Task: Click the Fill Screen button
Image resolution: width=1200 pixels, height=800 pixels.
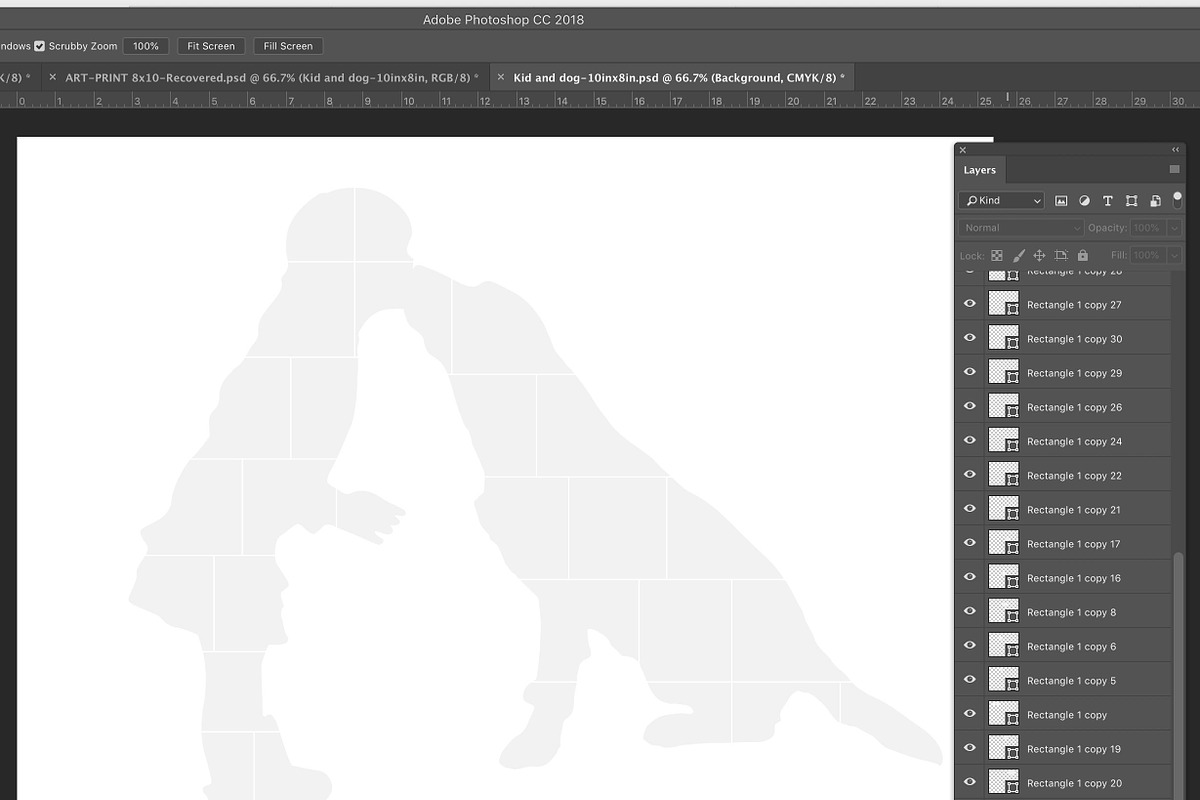Action: pyautogui.click(x=288, y=46)
